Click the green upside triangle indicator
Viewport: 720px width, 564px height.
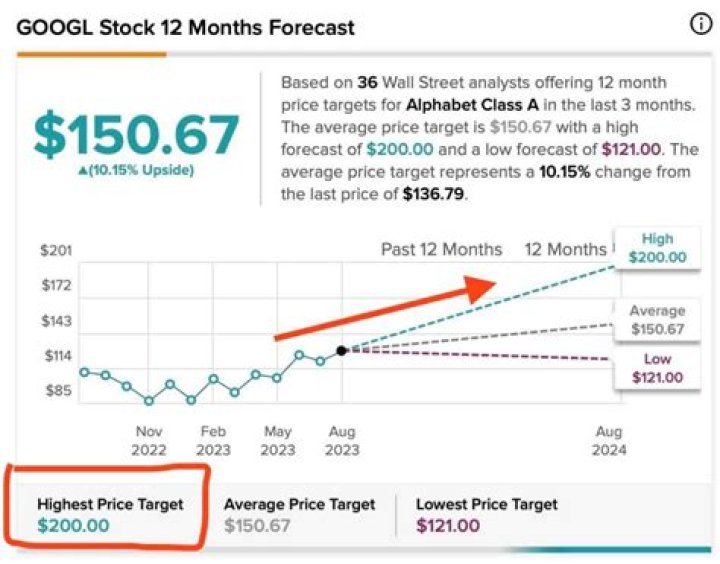pyautogui.click(x=84, y=170)
